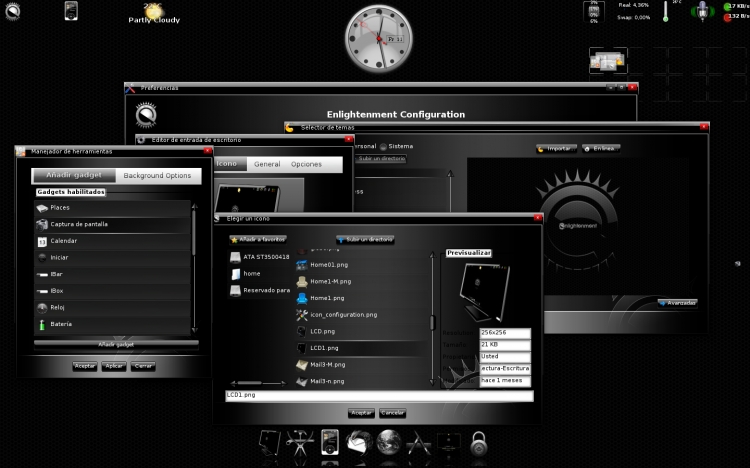Image resolution: width=750 pixels, height=468 pixels.
Task: Select Mail3-M.png file
Action: [x=361, y=365]
